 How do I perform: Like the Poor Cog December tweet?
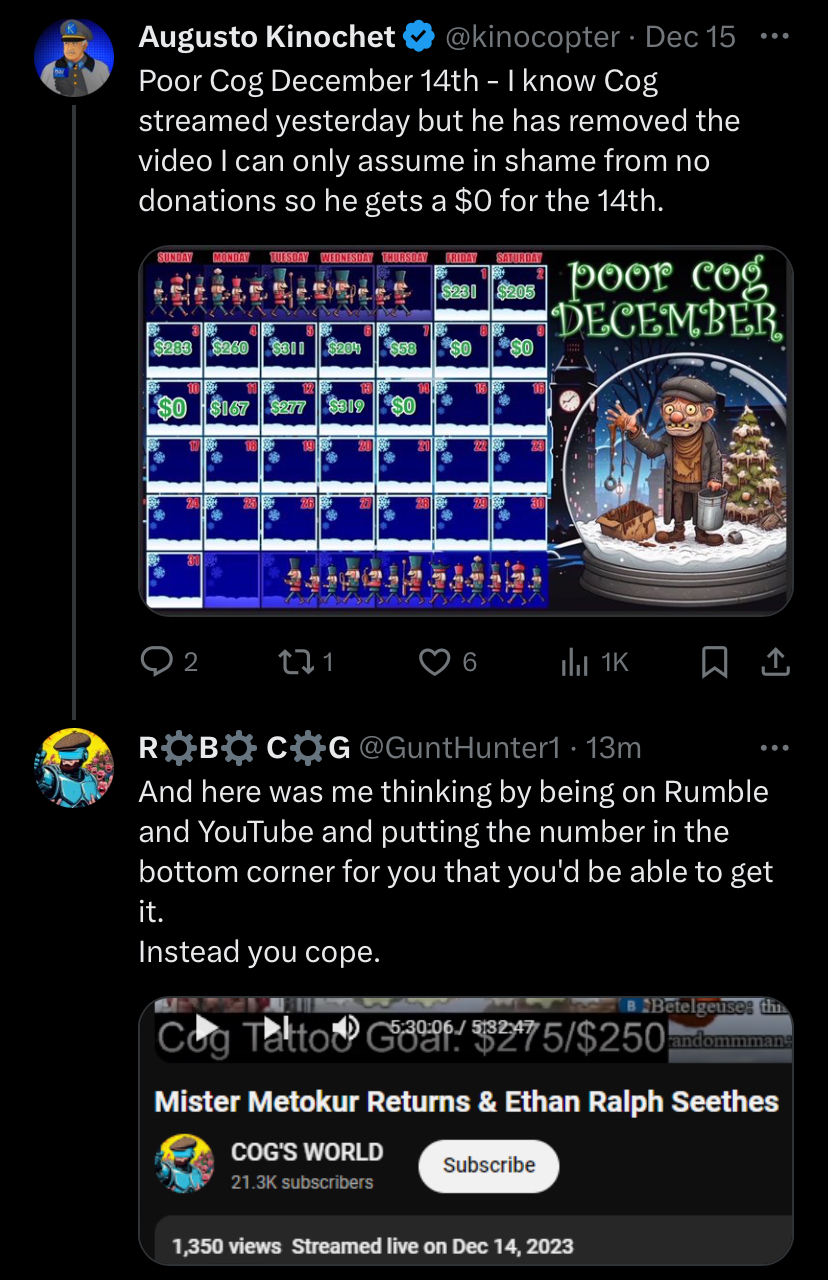pos(433,662)
